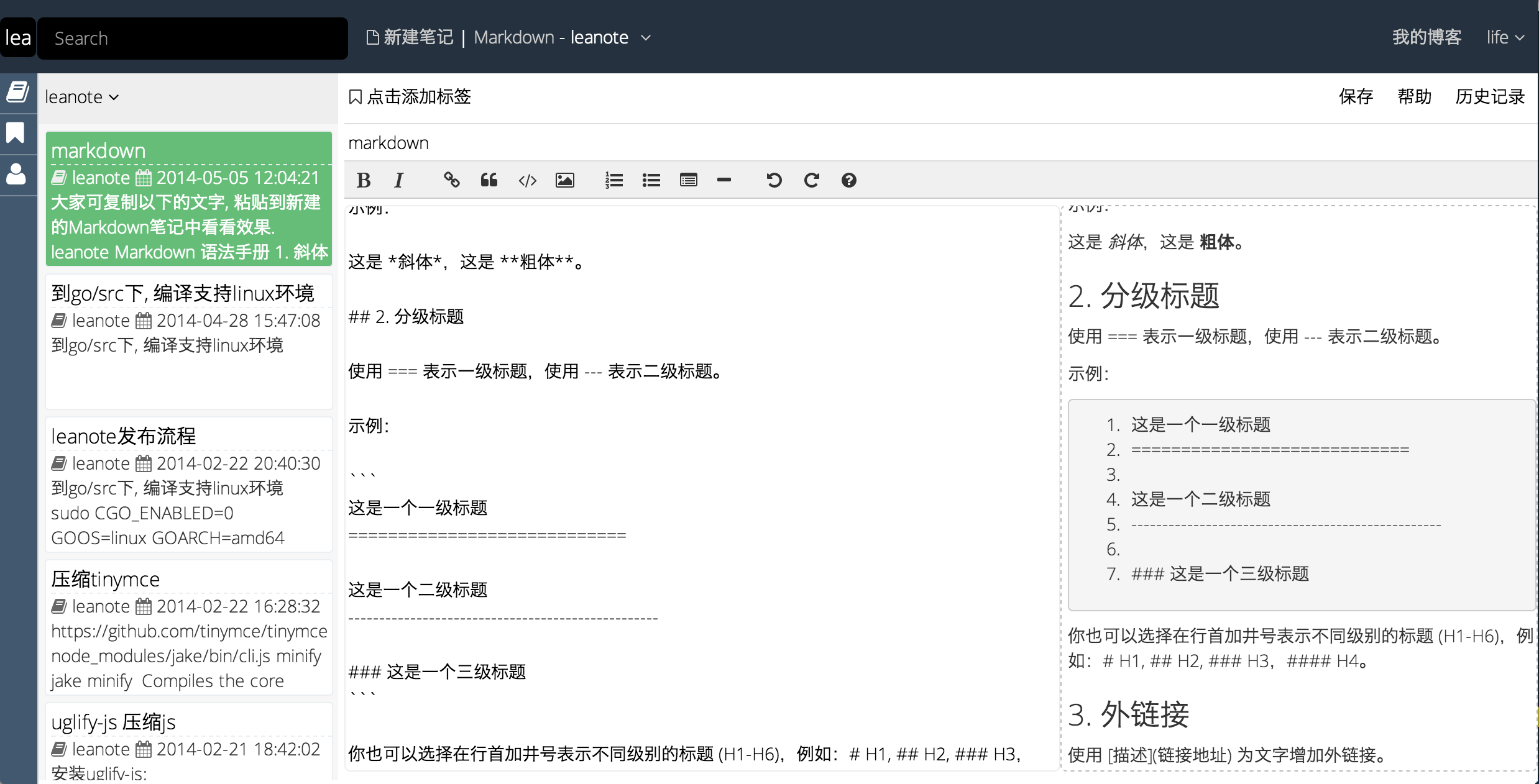
Task: Insert a blockquote with the quote icon
Action: [489, 180]
